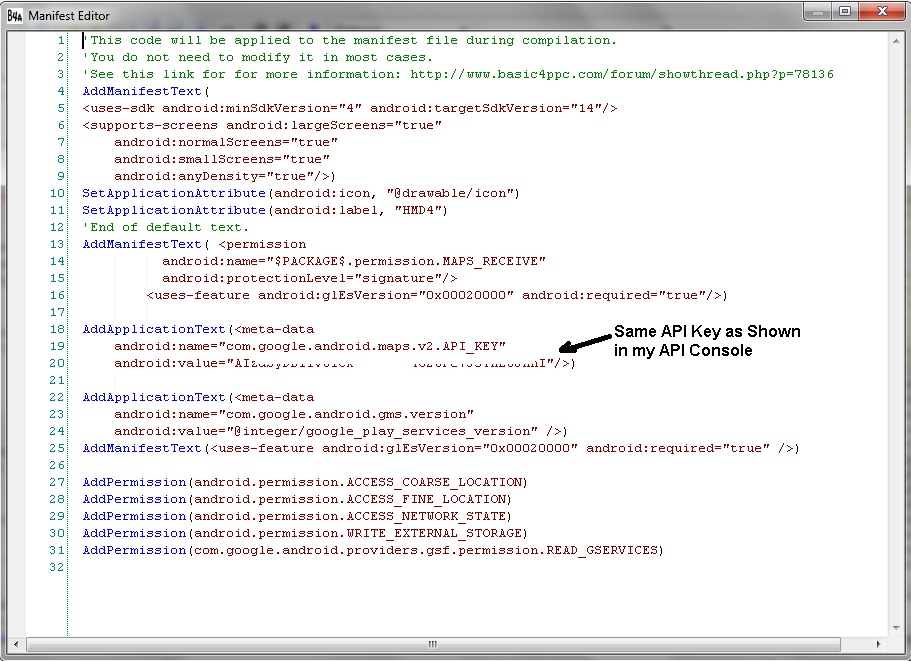Screen dimensions: 911x661
Task: Click AddPermission READ_GSERVICES line
Action: pyautogui.click(x=373, y=550)
